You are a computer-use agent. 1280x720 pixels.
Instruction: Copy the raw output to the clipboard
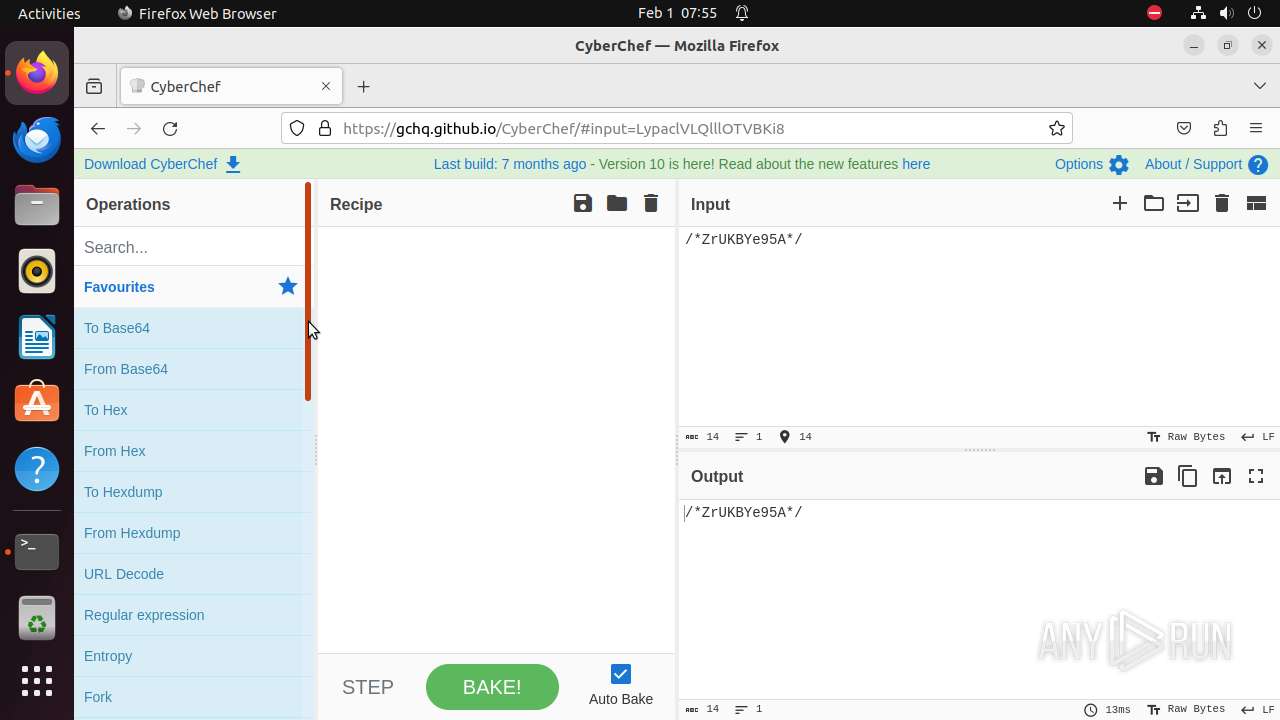coord(1188,476)
